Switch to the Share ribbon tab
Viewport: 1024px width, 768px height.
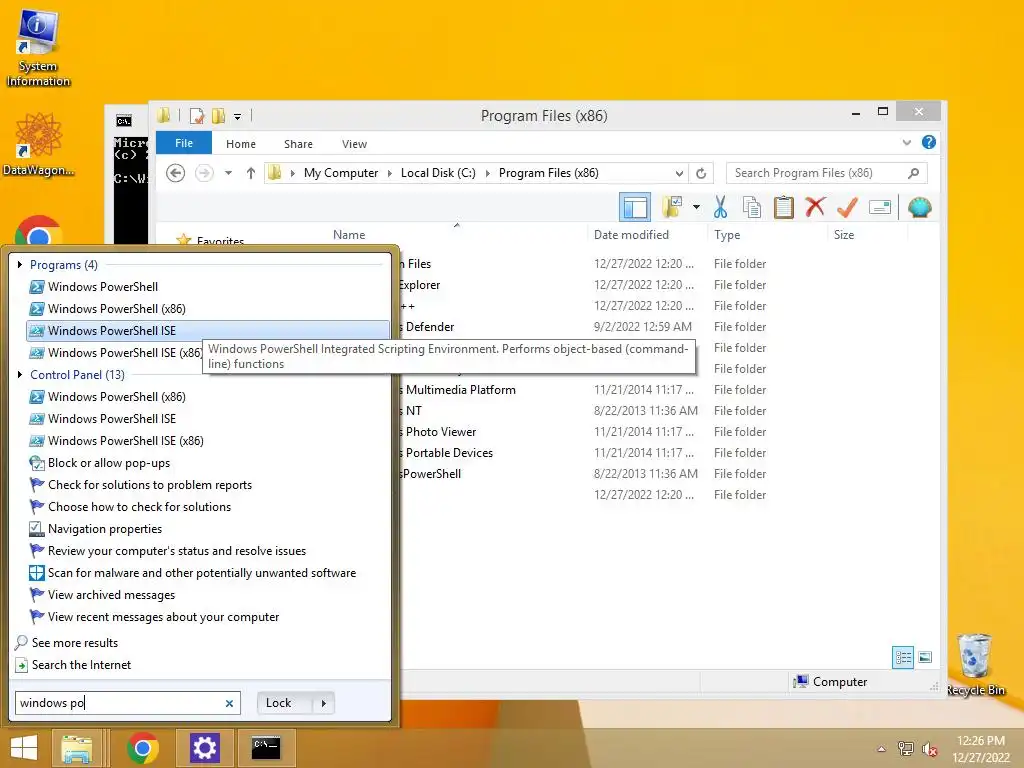(298, 144)
